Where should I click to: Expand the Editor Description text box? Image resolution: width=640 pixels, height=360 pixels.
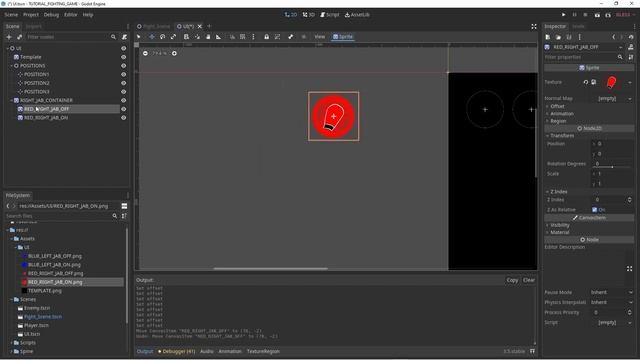pos(629,269)
